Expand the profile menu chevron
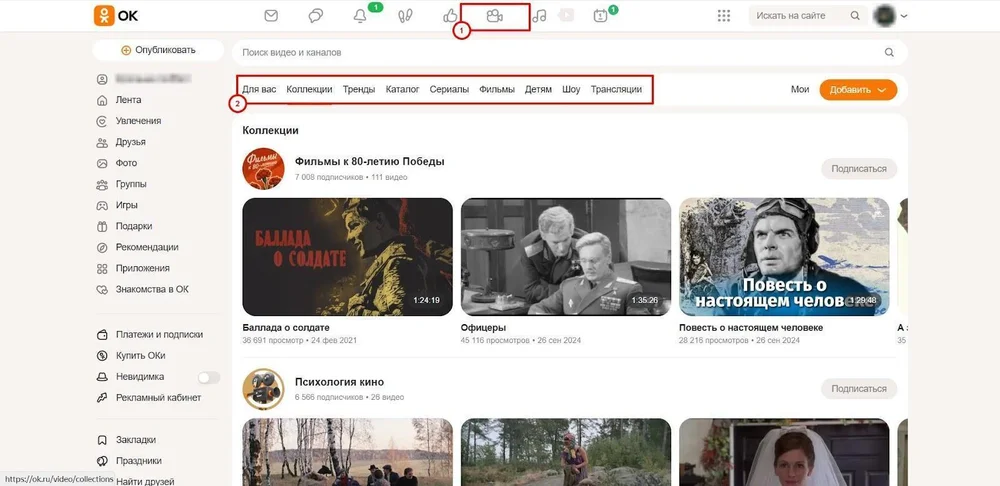Screen dimensions: 1000x486 tap(904, 16)
